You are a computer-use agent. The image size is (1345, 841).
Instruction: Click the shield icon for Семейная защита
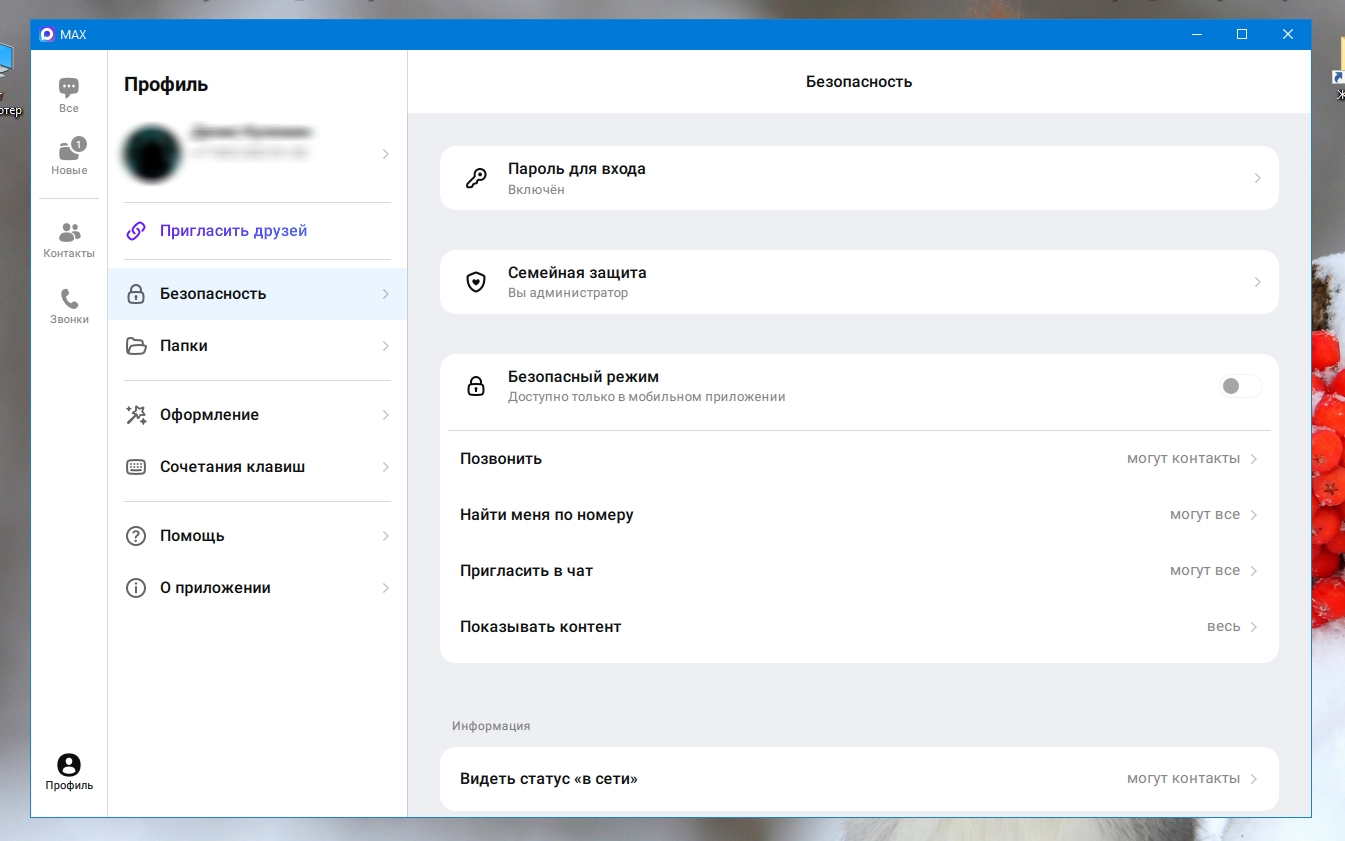(x=476, y=282)
